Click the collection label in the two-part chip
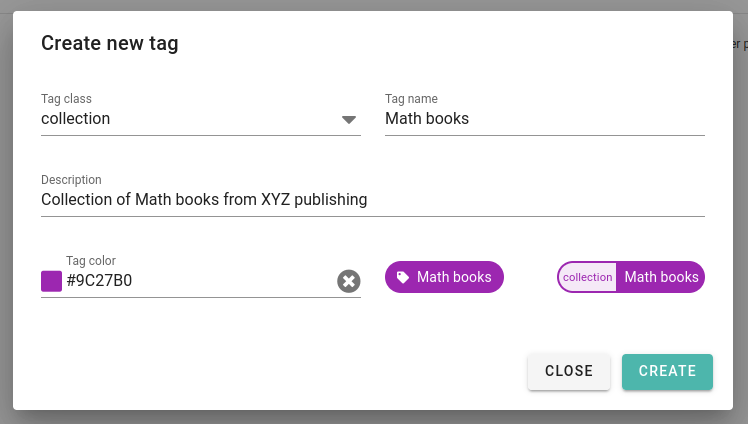This screenshot has height=424, width=748. point(587,277)
